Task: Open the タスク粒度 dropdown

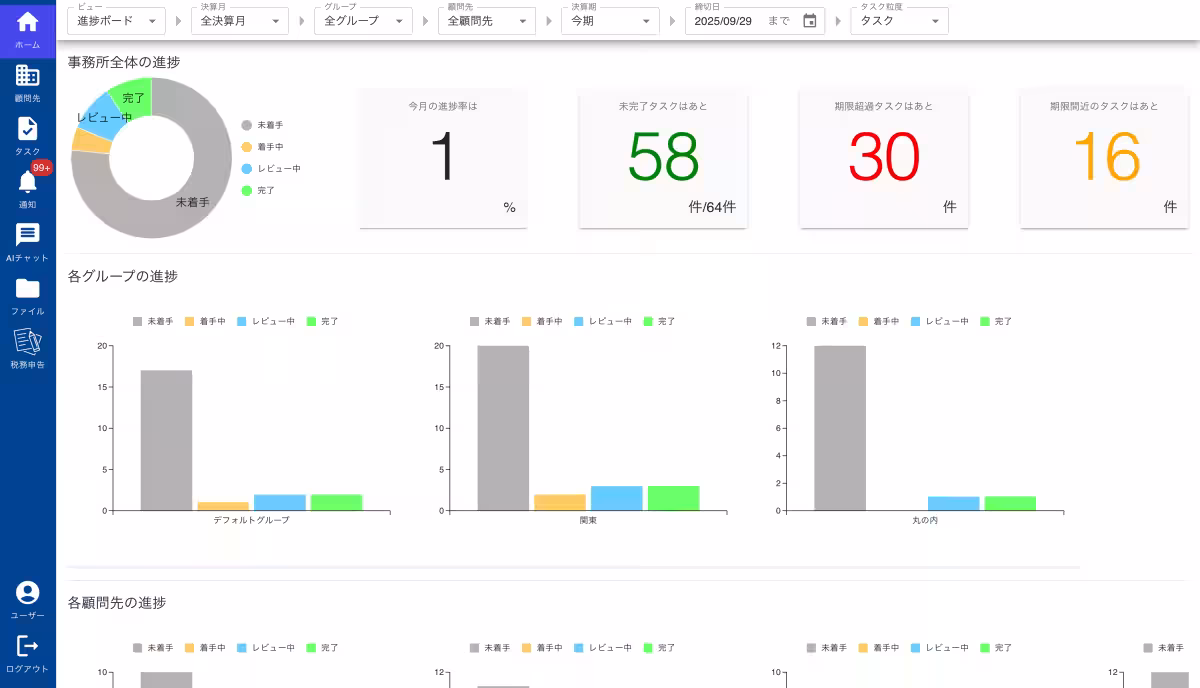Action: point(899,21)
